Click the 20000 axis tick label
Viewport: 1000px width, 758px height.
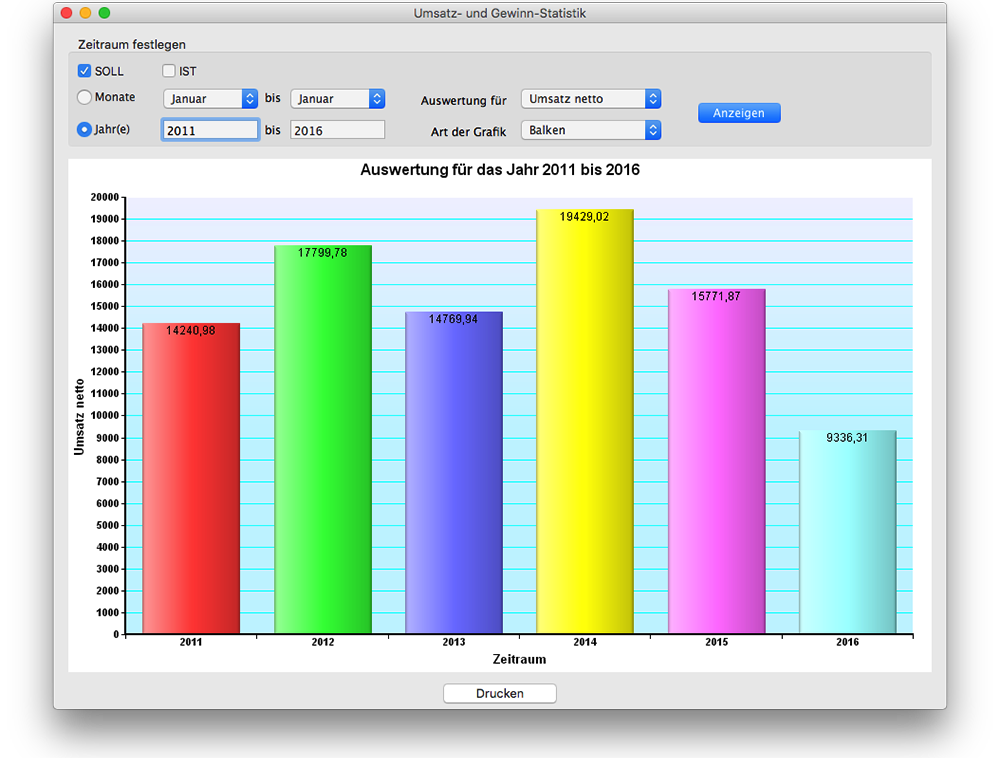click(x=105, y=197)
